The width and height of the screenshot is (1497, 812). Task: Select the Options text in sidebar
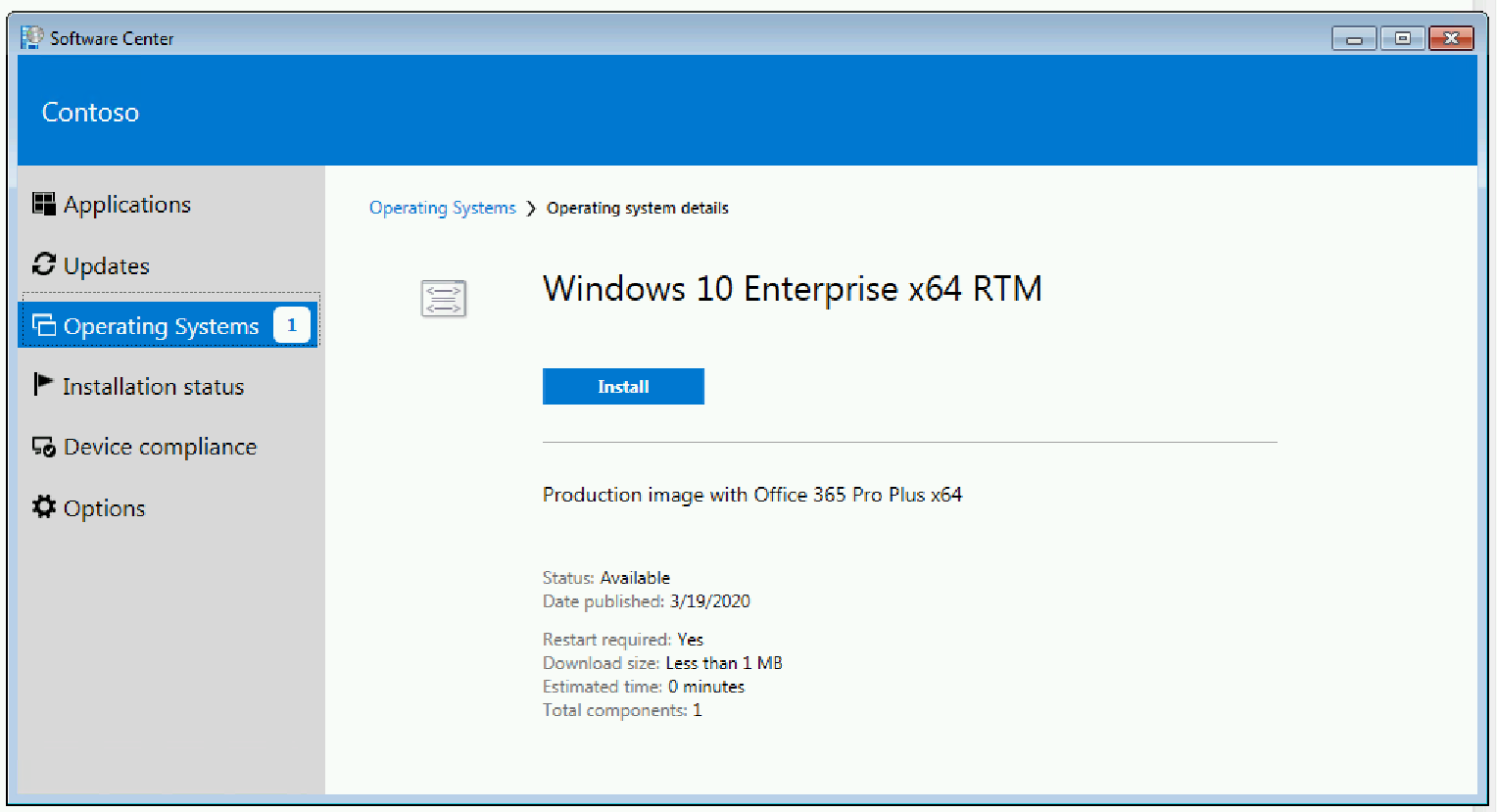click(x=104, y=509)
